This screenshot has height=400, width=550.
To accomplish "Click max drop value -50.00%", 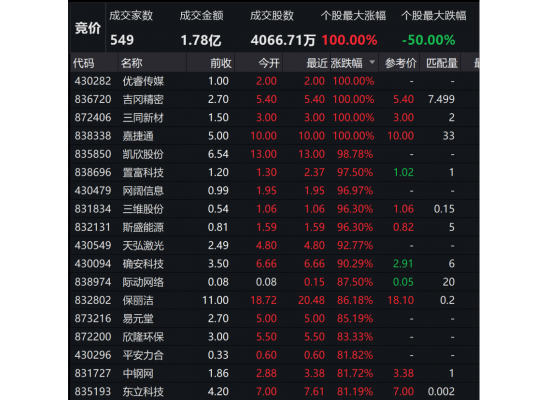I will tap(429, 40).
